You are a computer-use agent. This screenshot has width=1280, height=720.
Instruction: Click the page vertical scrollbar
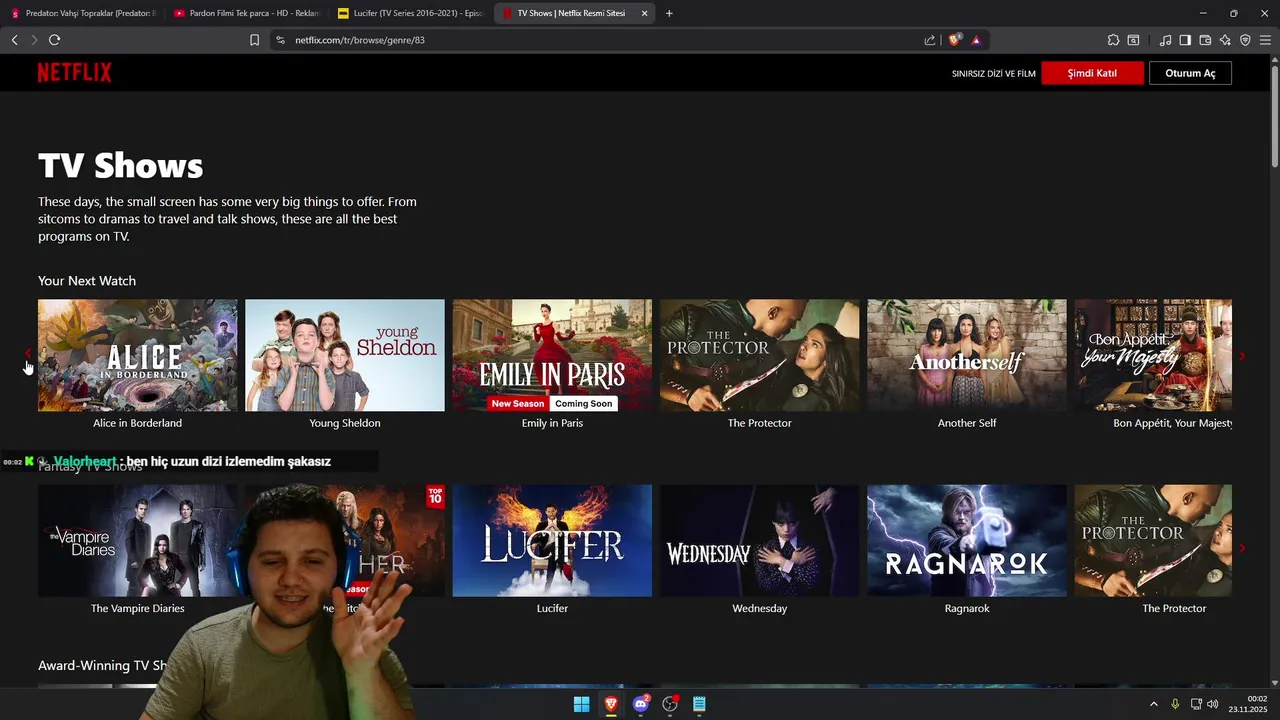[x=1274, y=115]
